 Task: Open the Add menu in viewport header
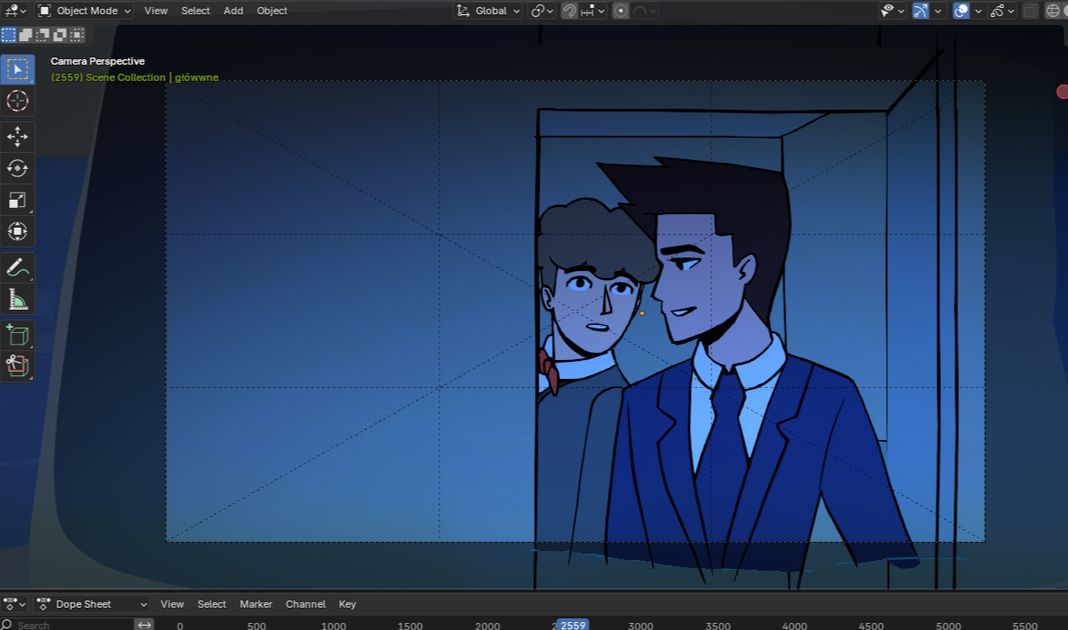click(233, 11)
